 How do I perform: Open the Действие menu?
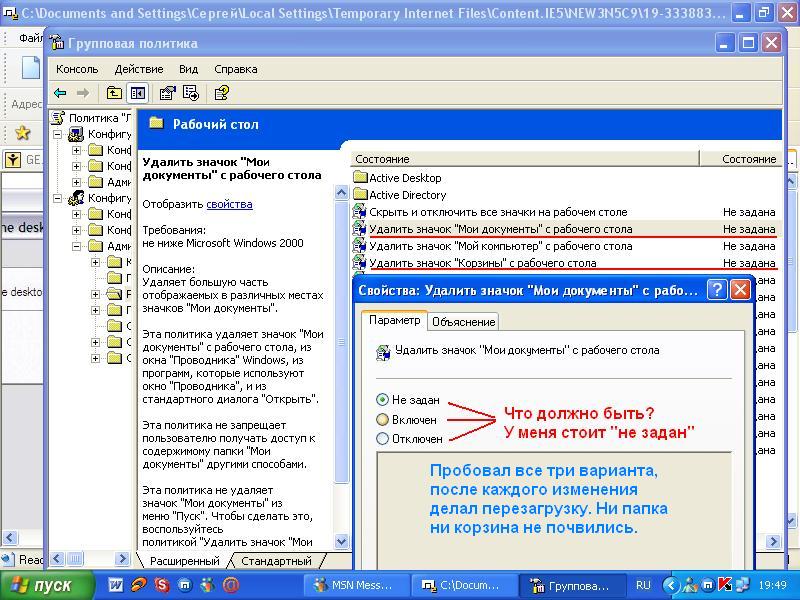(x=139, y=69)
